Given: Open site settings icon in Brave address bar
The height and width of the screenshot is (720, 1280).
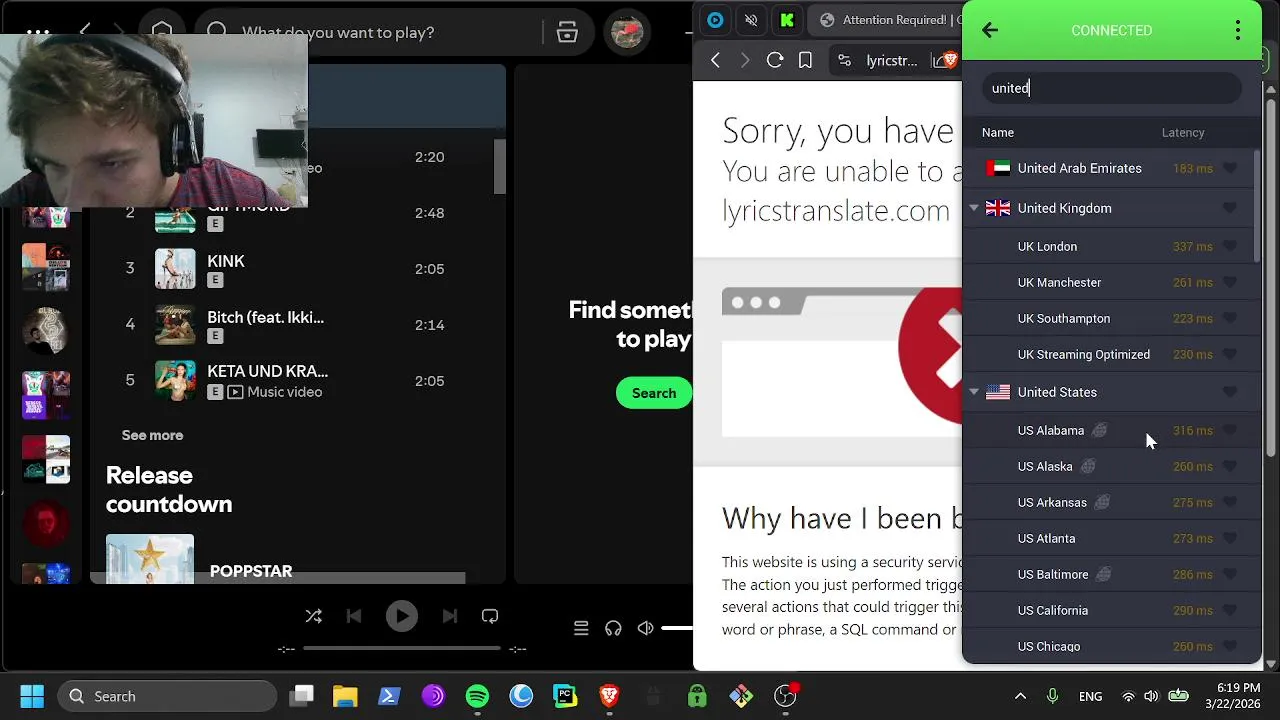Looking at the screenshot, I should point(845,60).
